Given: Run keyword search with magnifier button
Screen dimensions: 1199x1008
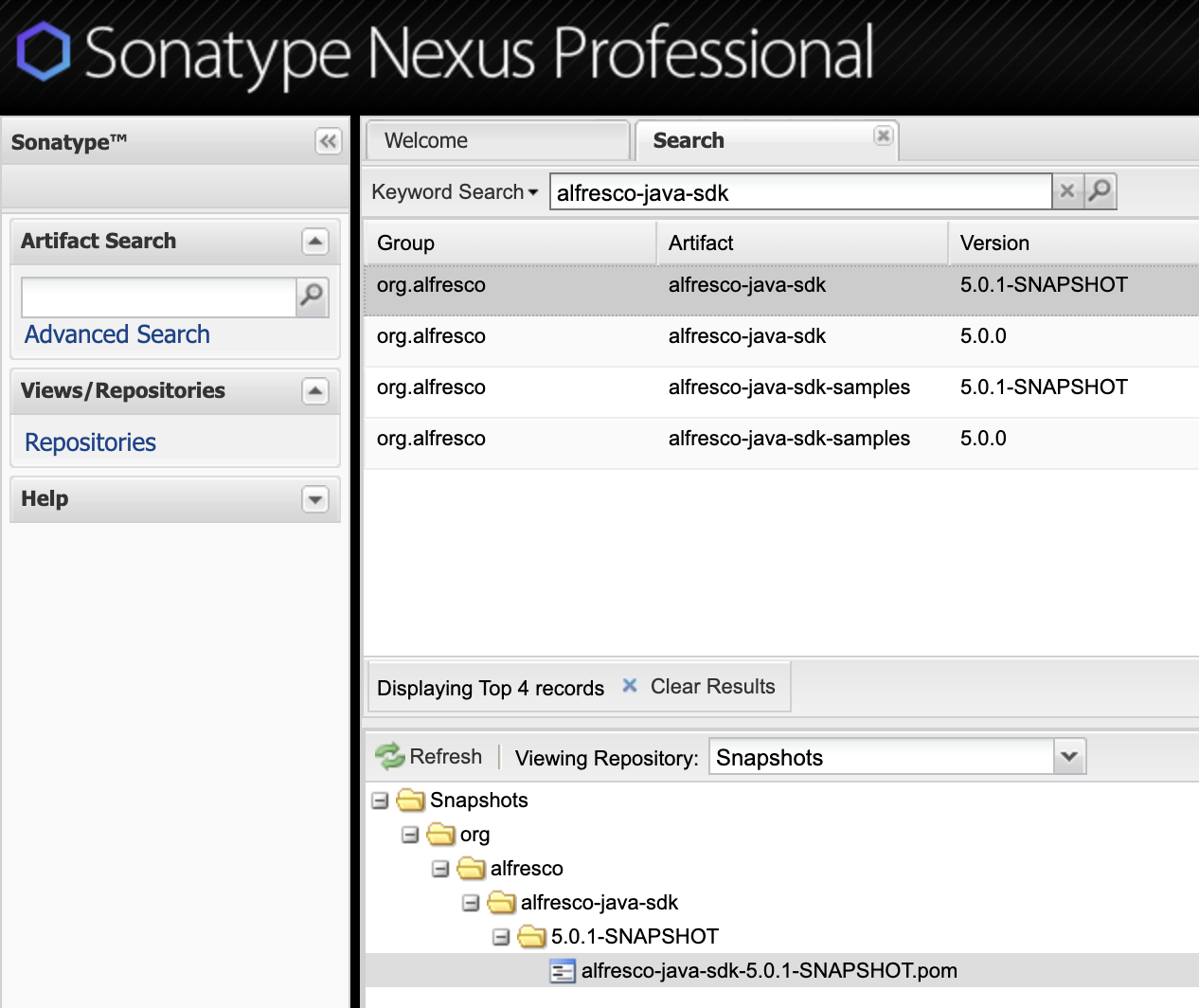Looking at the screenshot, I should click(x=1100, y=191).
